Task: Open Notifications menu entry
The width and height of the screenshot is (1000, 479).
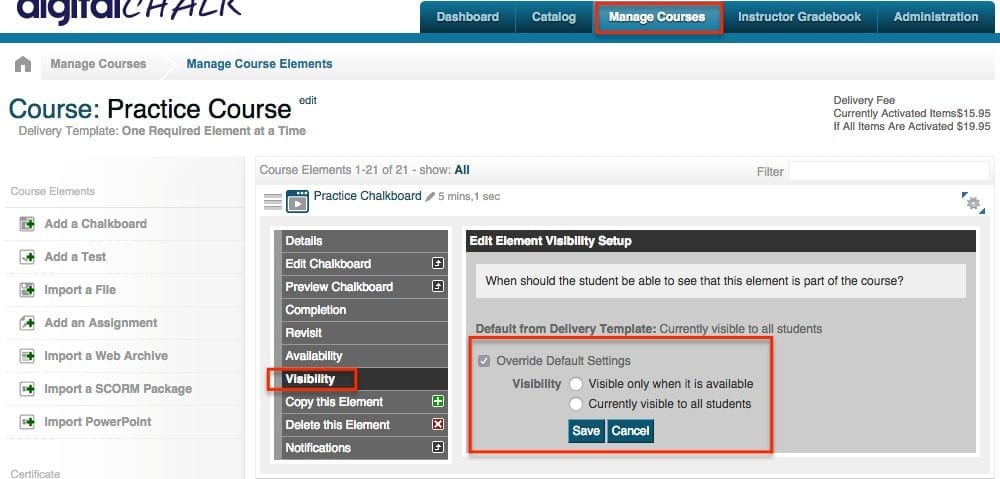Action: tap(364, 448)
